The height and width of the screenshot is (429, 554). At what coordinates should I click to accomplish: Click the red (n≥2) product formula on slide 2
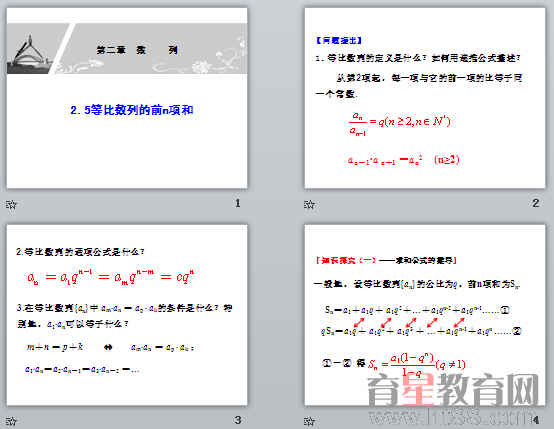[403, 160]
